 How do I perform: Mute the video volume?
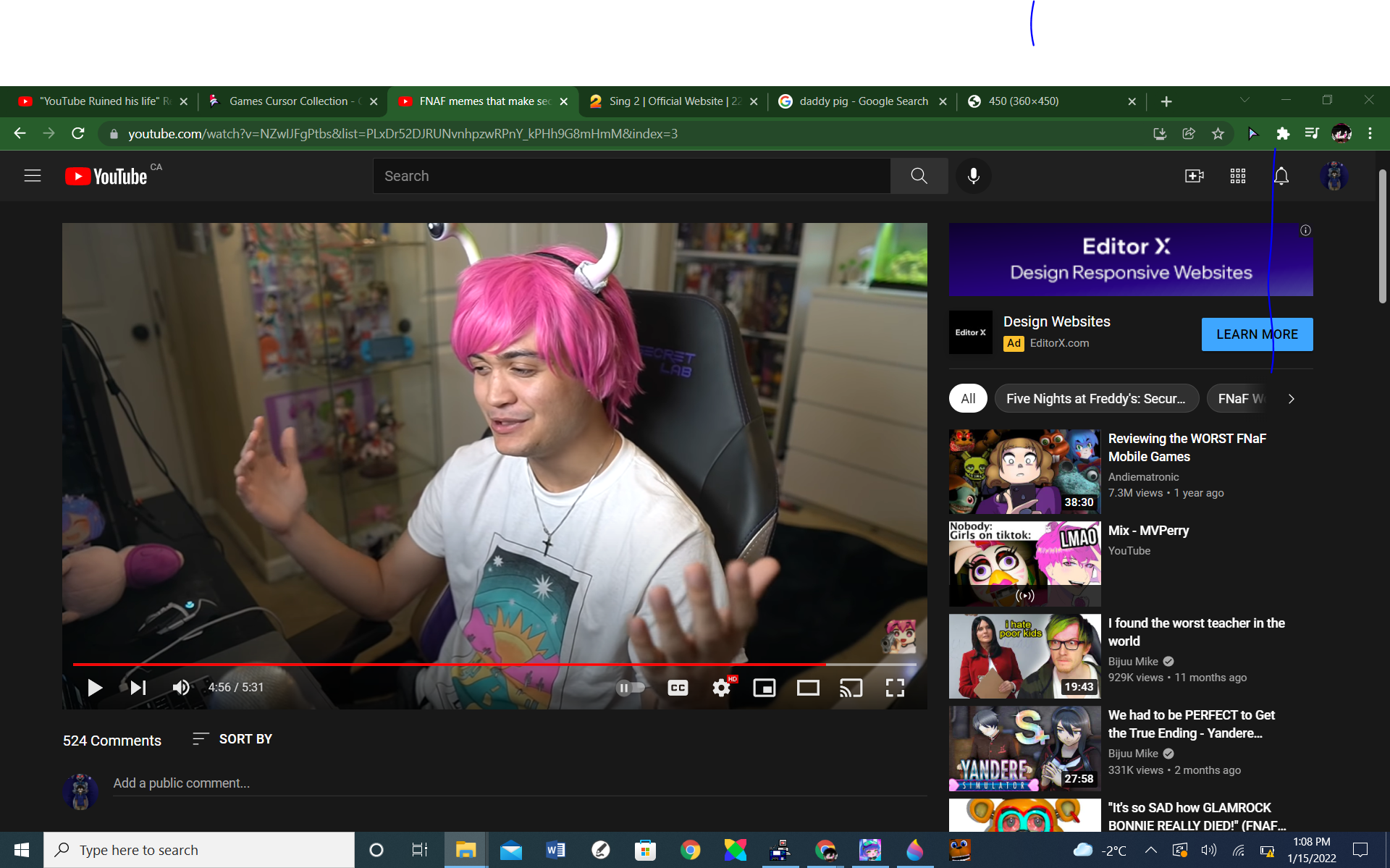click(x=180, y=688)
